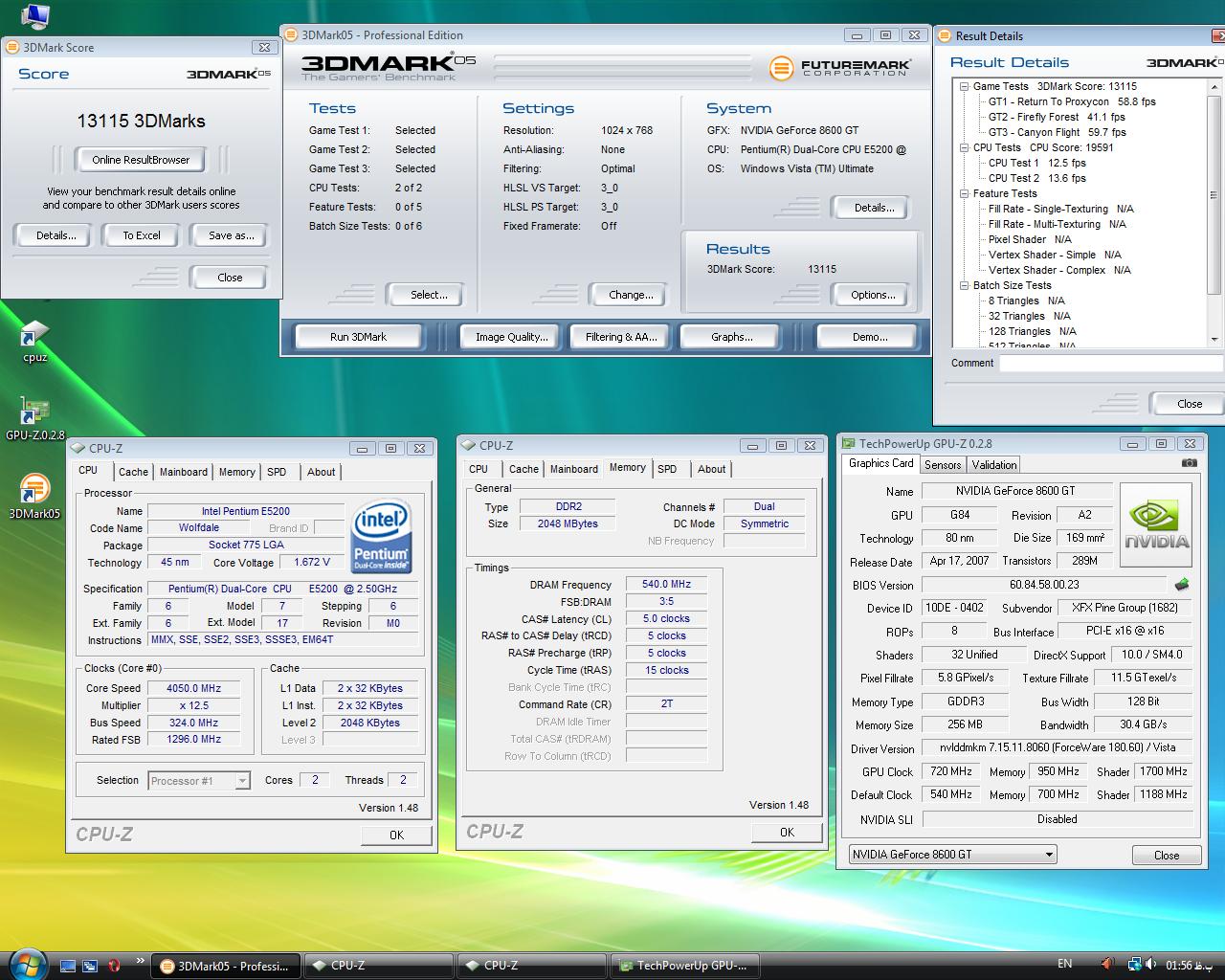The image size is (1225, 980).
Task: Click the Switch between windows quick launch icon
Action: point(90,966)
